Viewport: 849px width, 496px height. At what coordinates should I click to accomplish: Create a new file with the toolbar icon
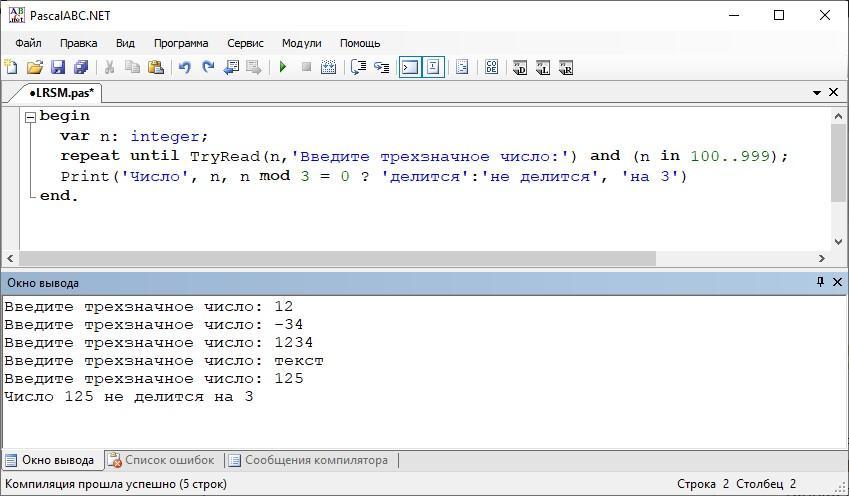[x=11, y=67]
